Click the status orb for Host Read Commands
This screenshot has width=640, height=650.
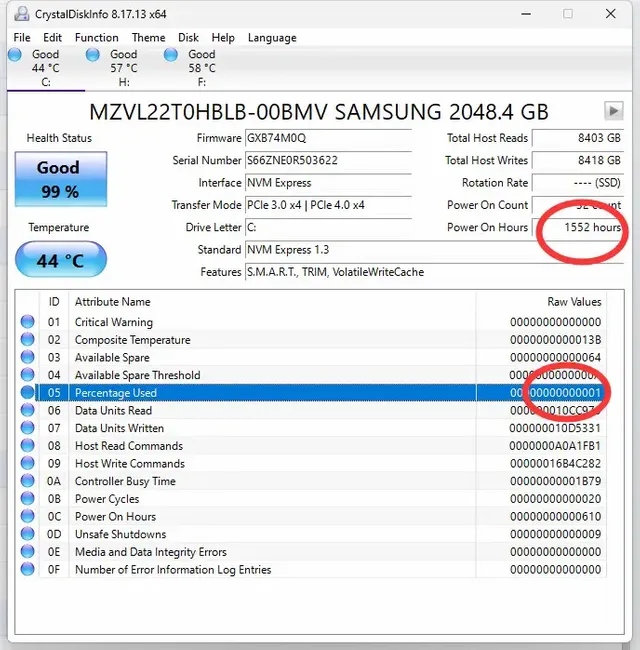pos(27,446)
